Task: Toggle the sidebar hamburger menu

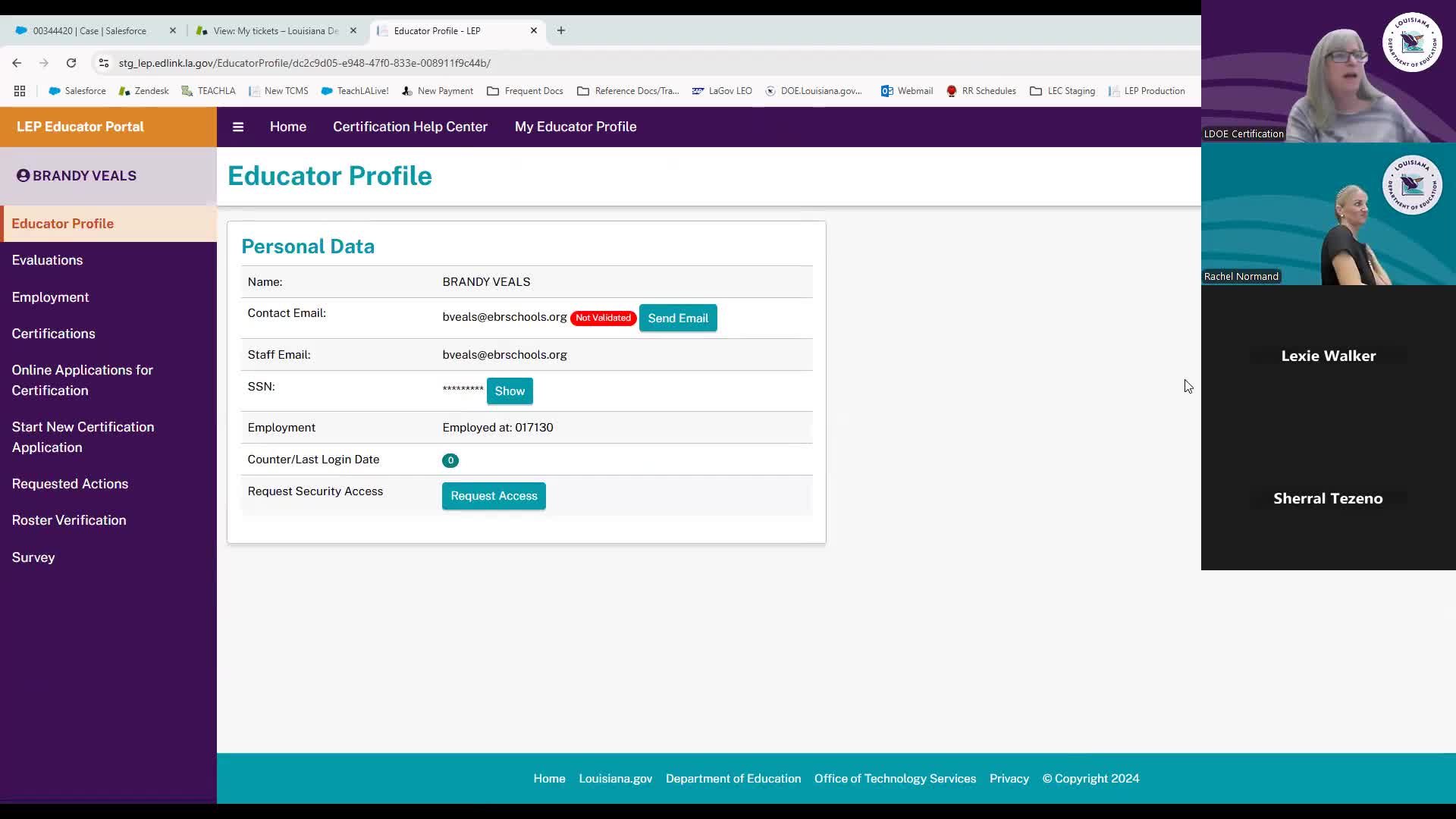Action: [x=238, y=127]
